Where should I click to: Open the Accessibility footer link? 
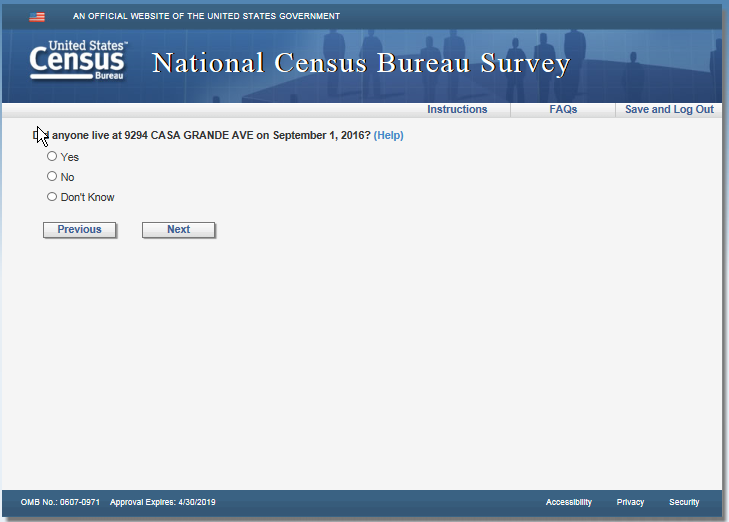569,502
